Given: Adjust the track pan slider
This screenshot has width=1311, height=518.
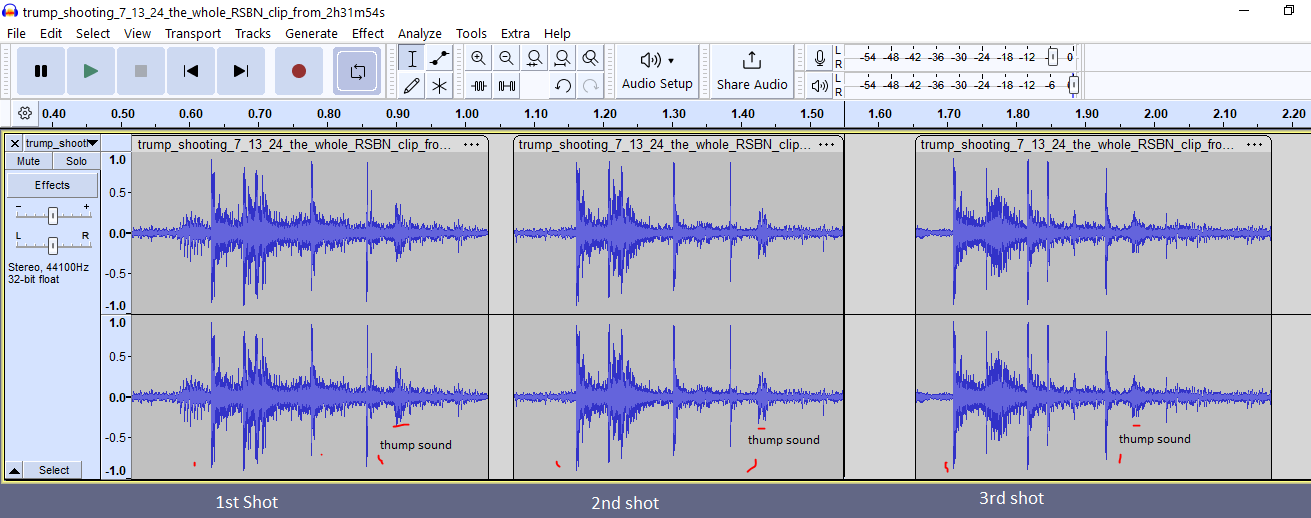Looking at the screenshot, I should tap(53, 245).
